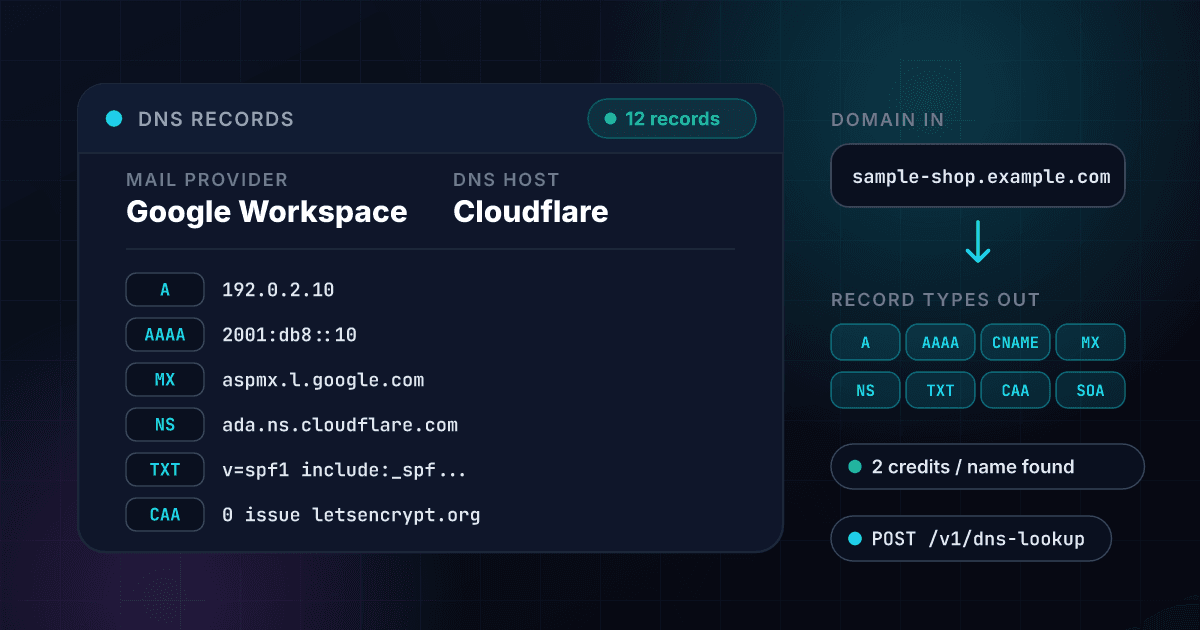
Task: Click the CAA tag beside letsencrypt.org
Action: point(165,515)
